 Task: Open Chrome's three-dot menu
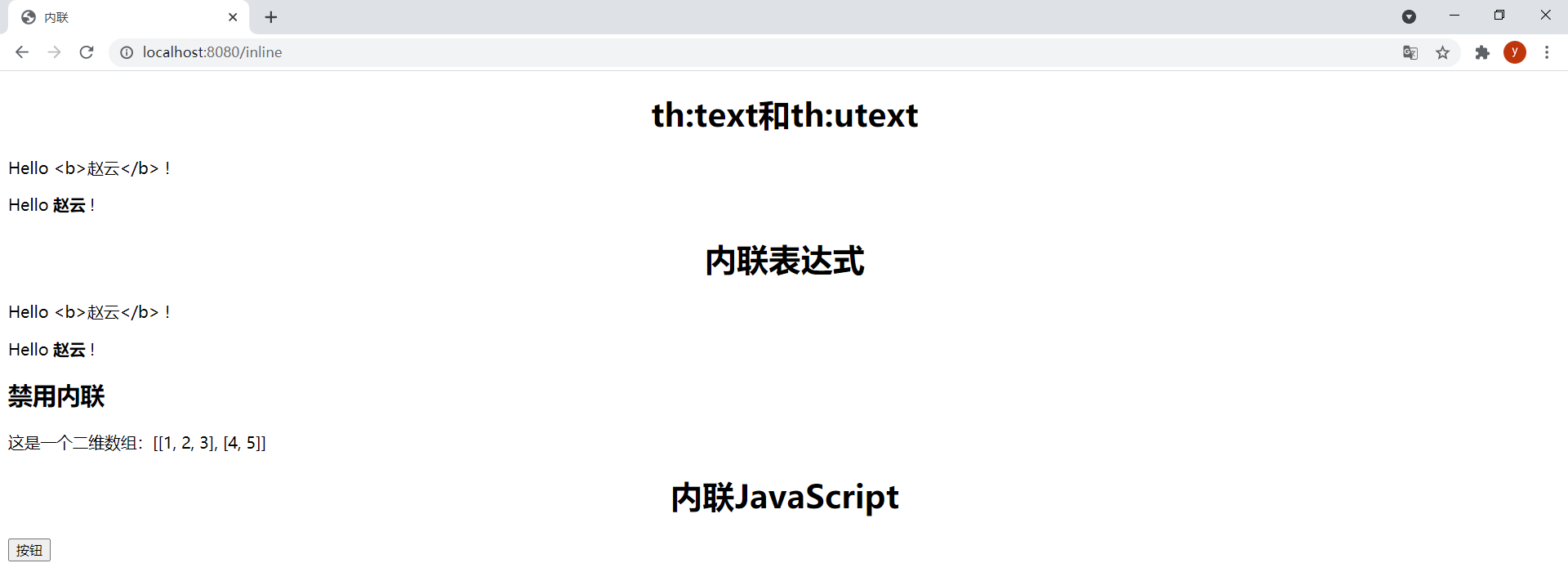1547,52
